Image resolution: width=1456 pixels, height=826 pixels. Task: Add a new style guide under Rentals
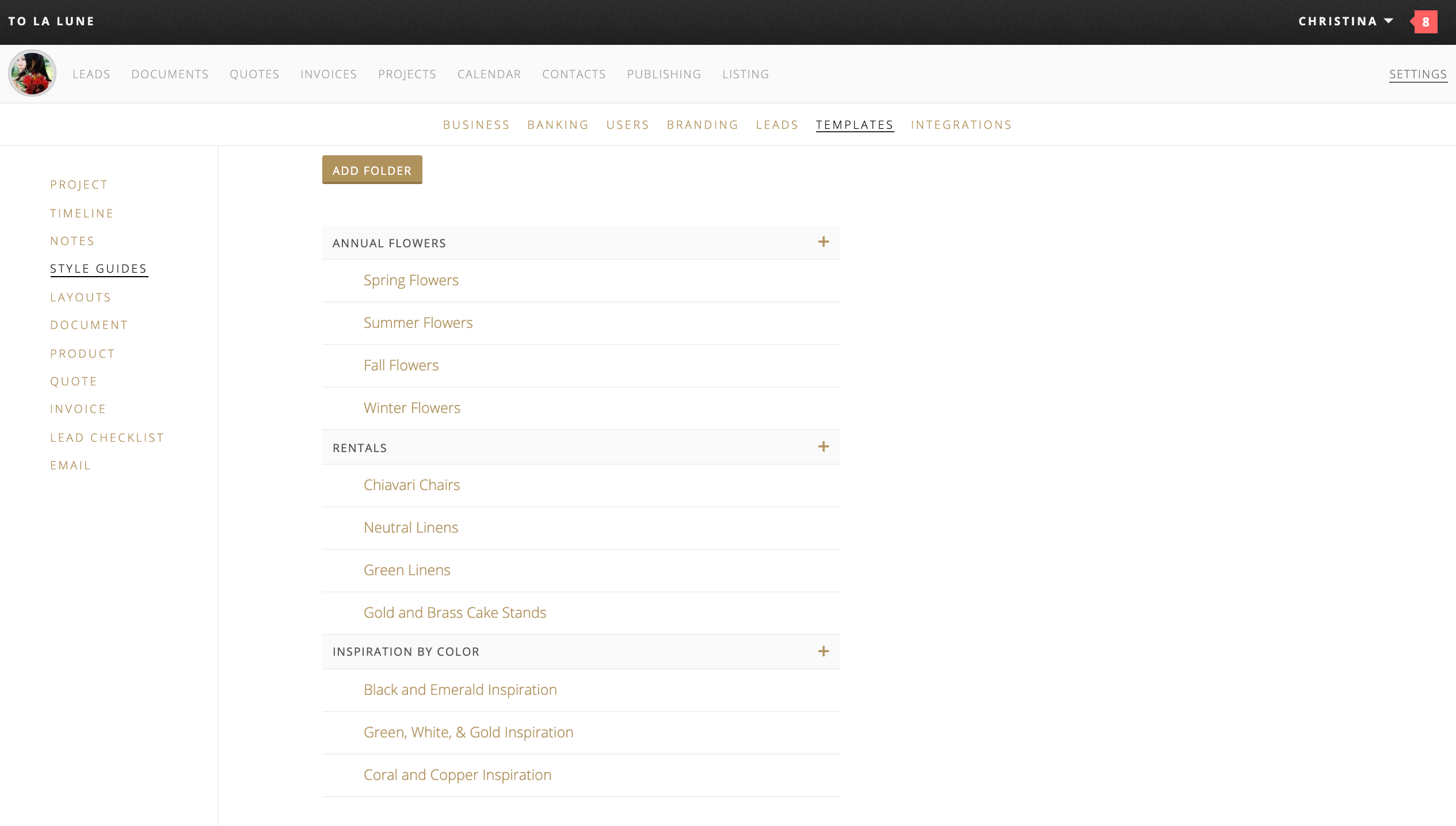[824, 446]
